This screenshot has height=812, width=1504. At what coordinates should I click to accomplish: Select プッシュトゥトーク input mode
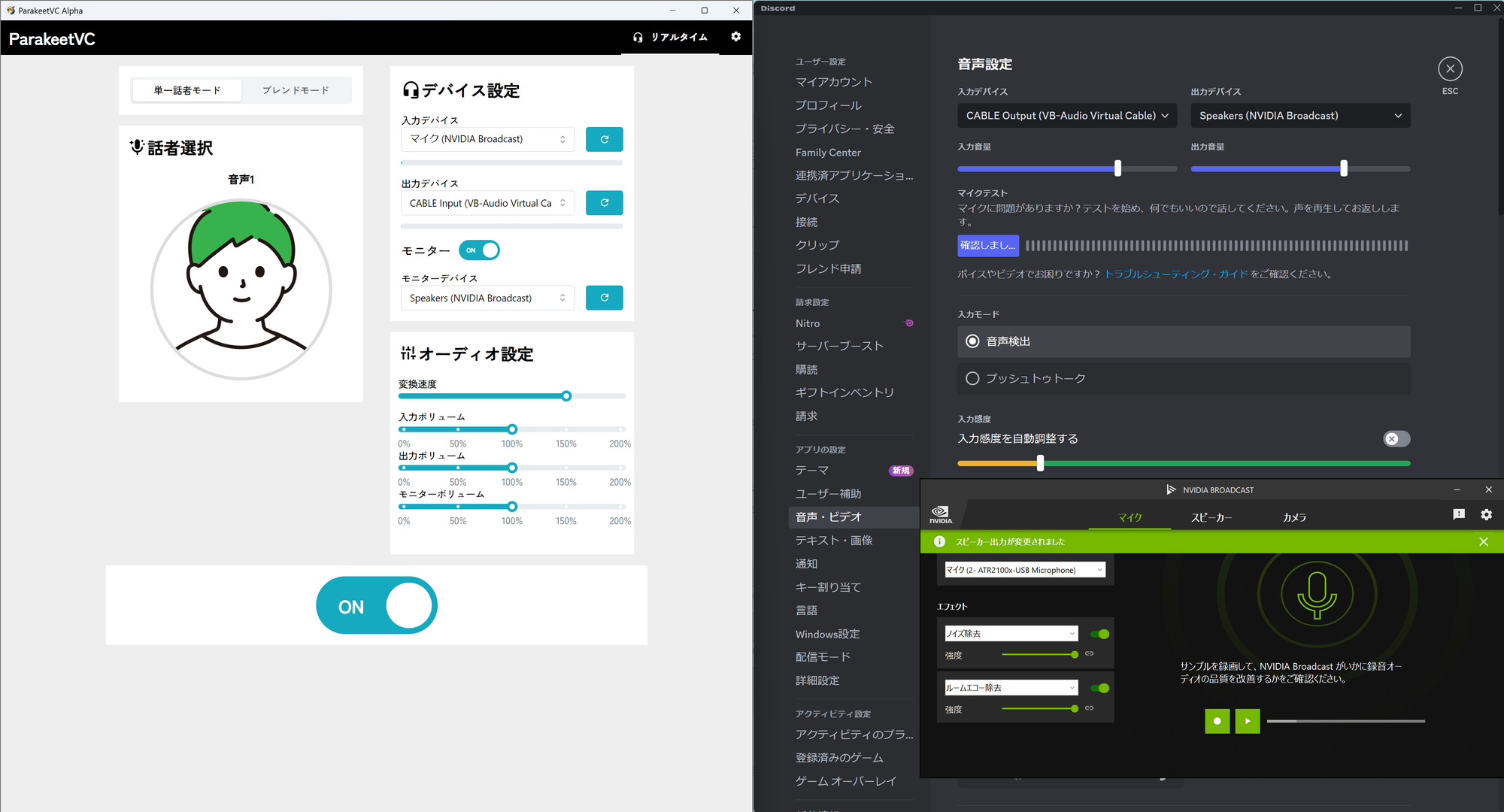(1184, 378)
